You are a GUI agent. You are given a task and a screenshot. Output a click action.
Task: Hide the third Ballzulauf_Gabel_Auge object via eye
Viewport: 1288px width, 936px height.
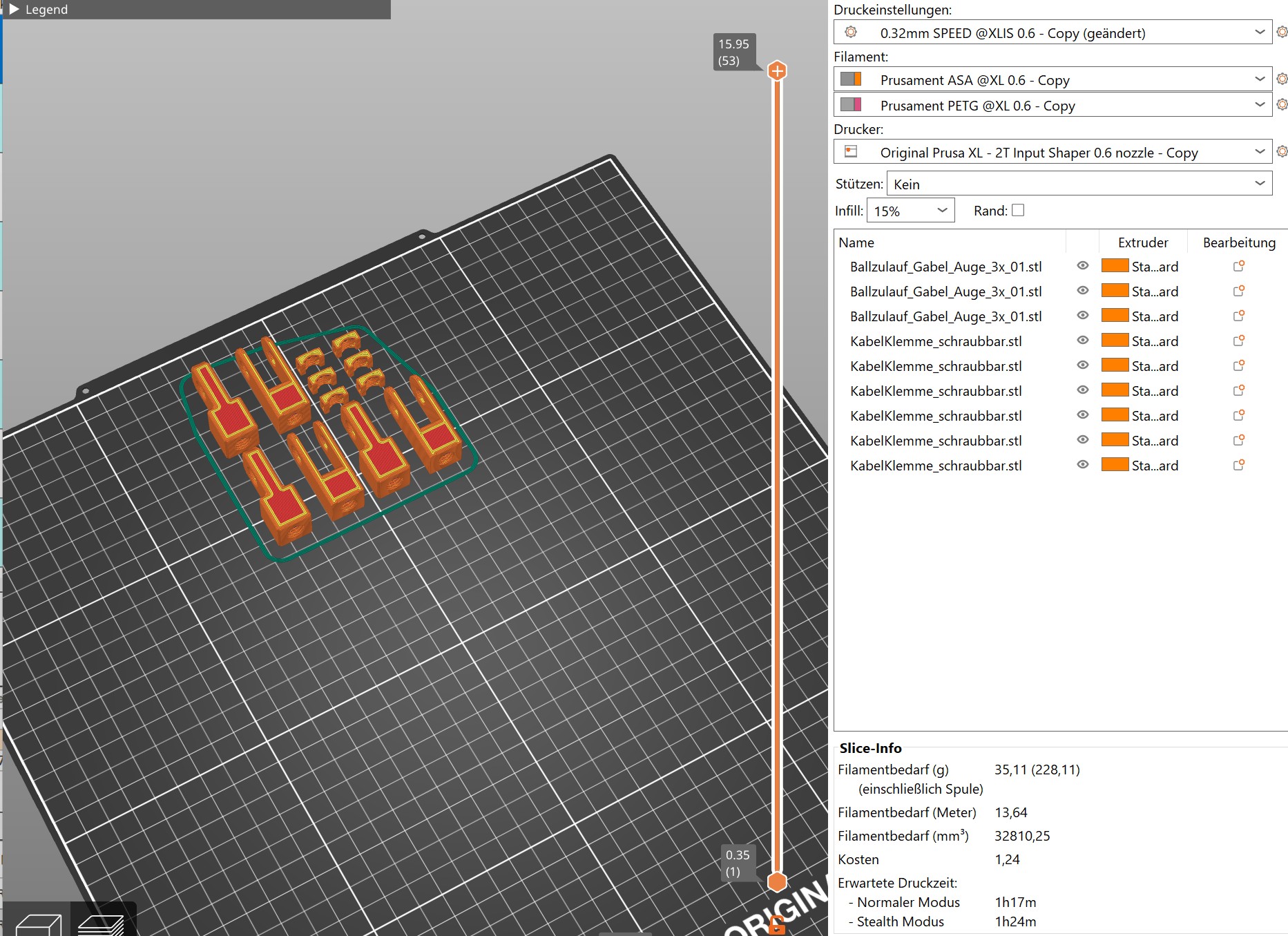pos(1083,316)
